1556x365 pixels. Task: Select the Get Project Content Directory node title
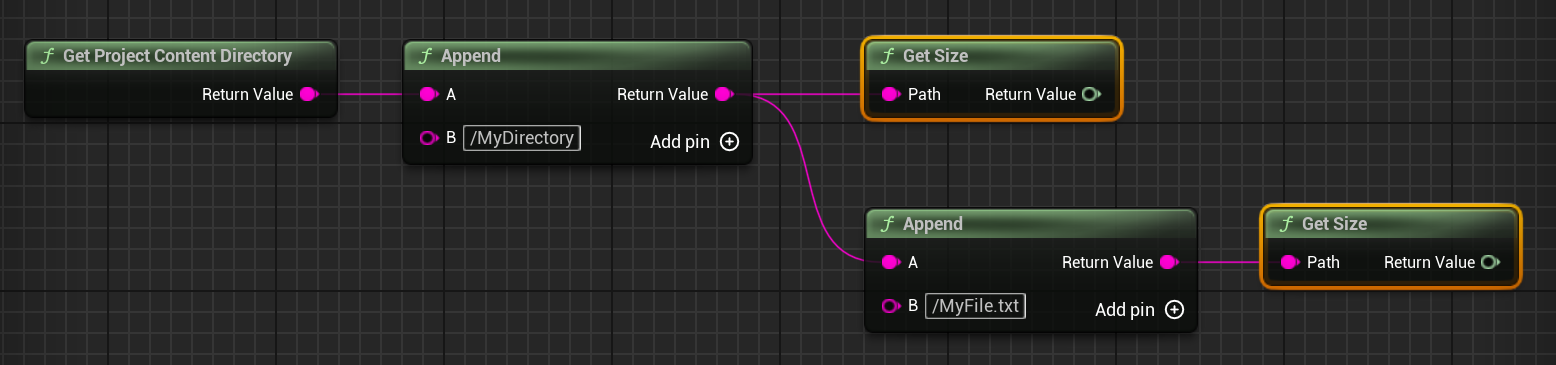(177, 56)
